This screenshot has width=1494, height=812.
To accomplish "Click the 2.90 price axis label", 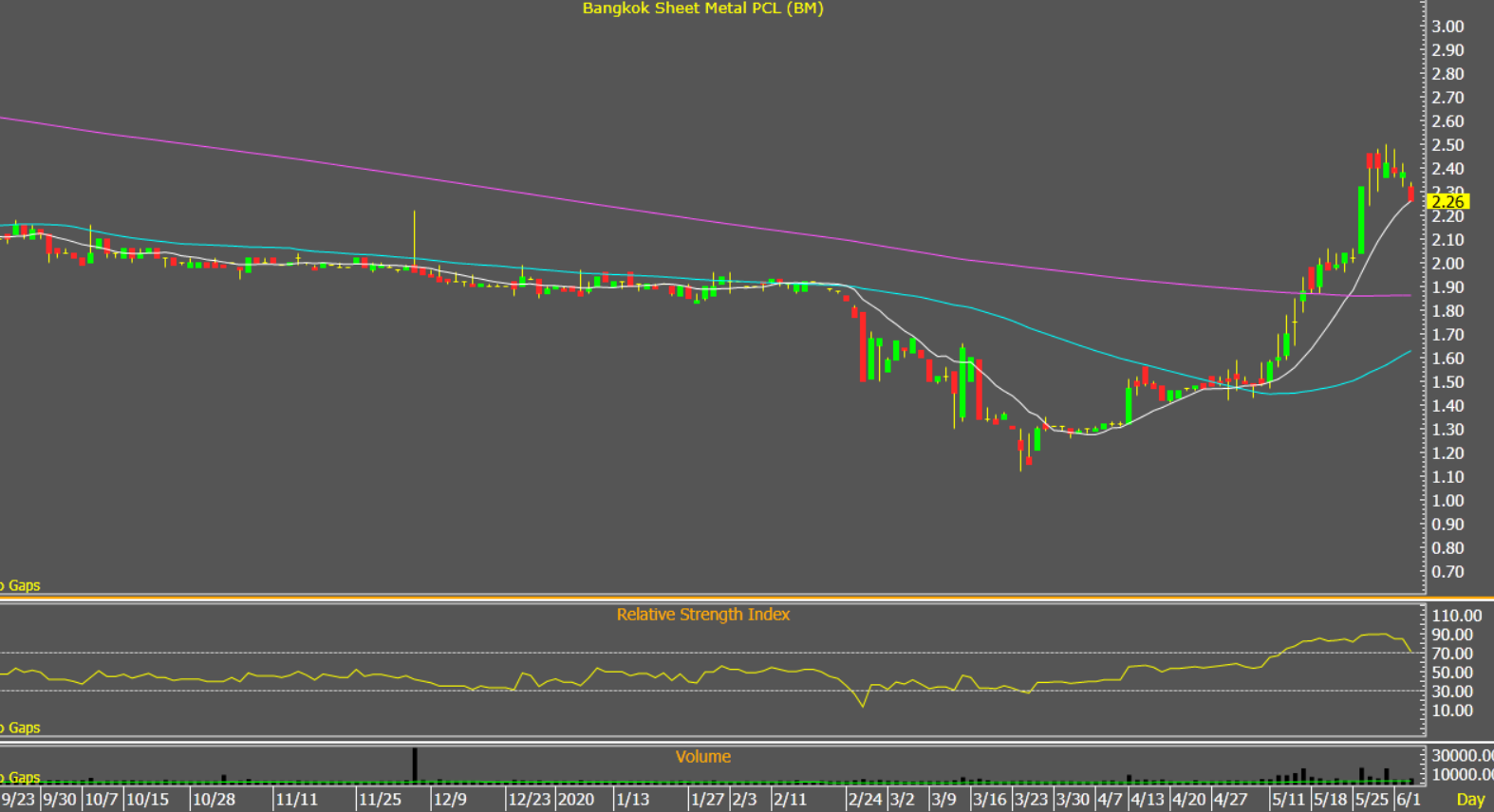I will pyautogui.click(x=1448, y=50).
